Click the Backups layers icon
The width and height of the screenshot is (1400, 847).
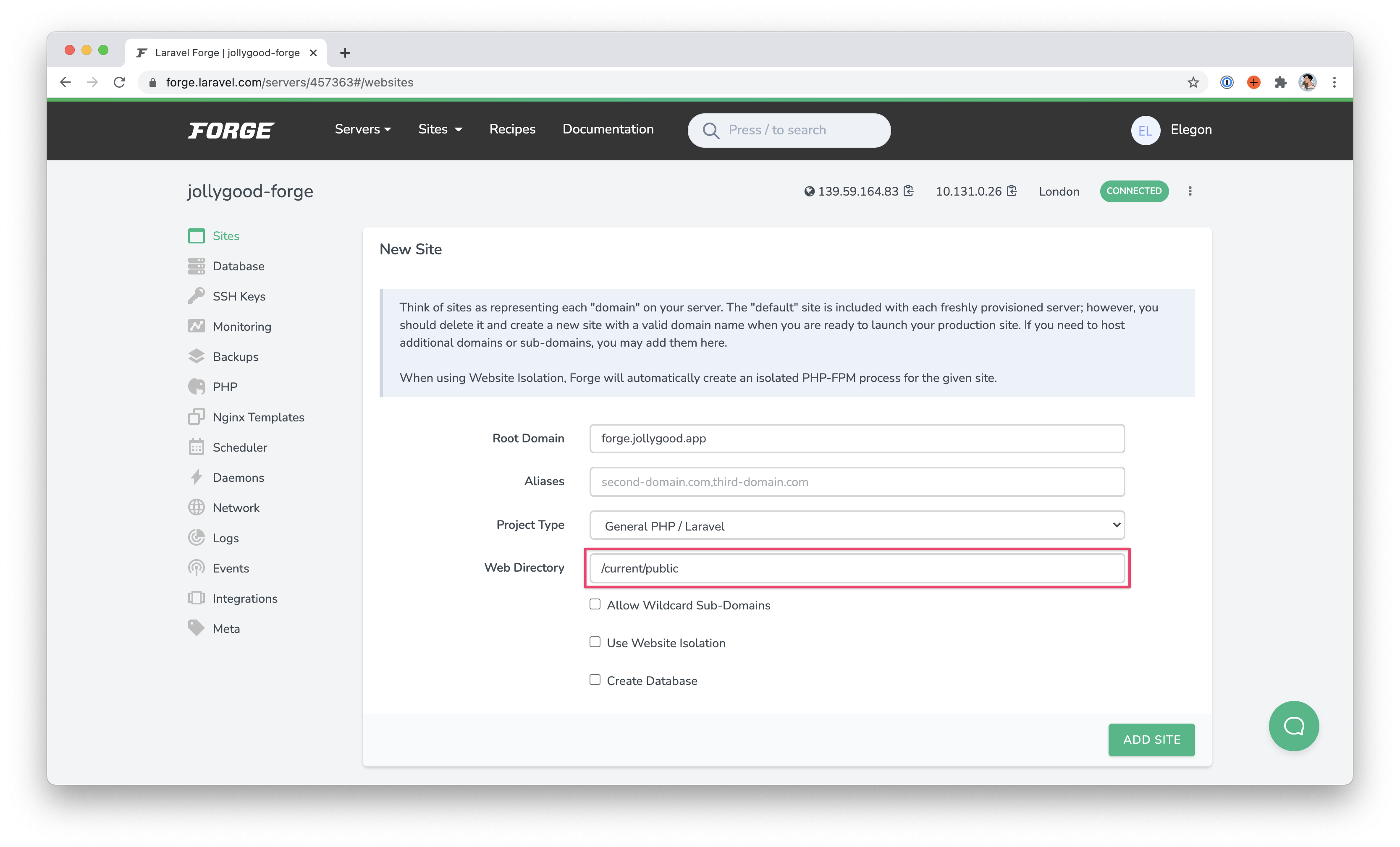(196, 356)
